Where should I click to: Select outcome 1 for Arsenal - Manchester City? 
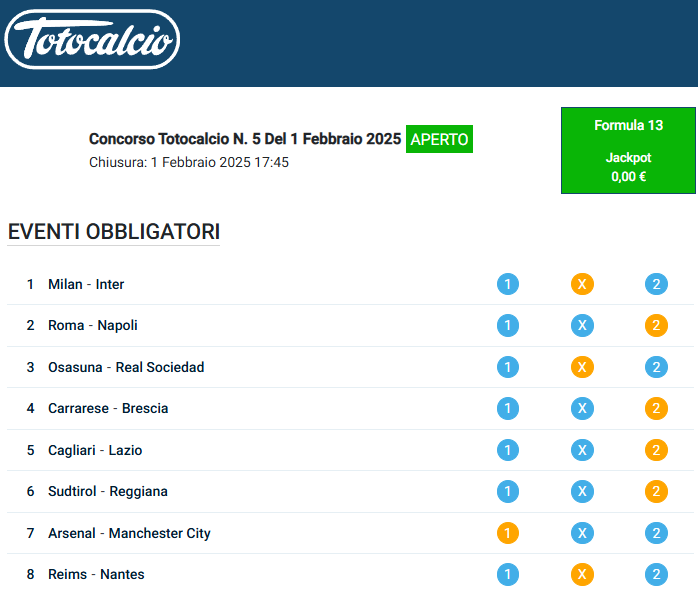508,533
